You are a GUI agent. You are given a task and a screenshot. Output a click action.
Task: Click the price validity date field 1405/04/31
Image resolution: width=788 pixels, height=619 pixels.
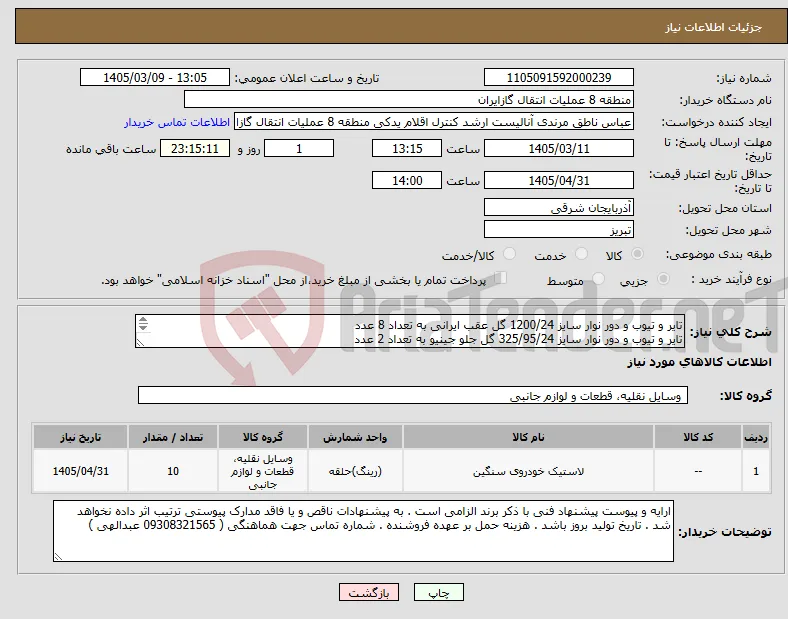558,180
